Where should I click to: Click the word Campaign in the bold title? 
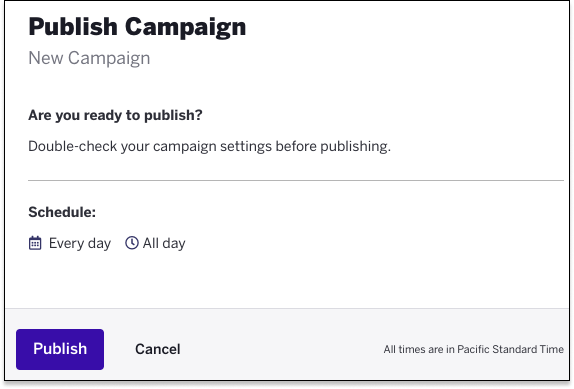click(186, 29)
